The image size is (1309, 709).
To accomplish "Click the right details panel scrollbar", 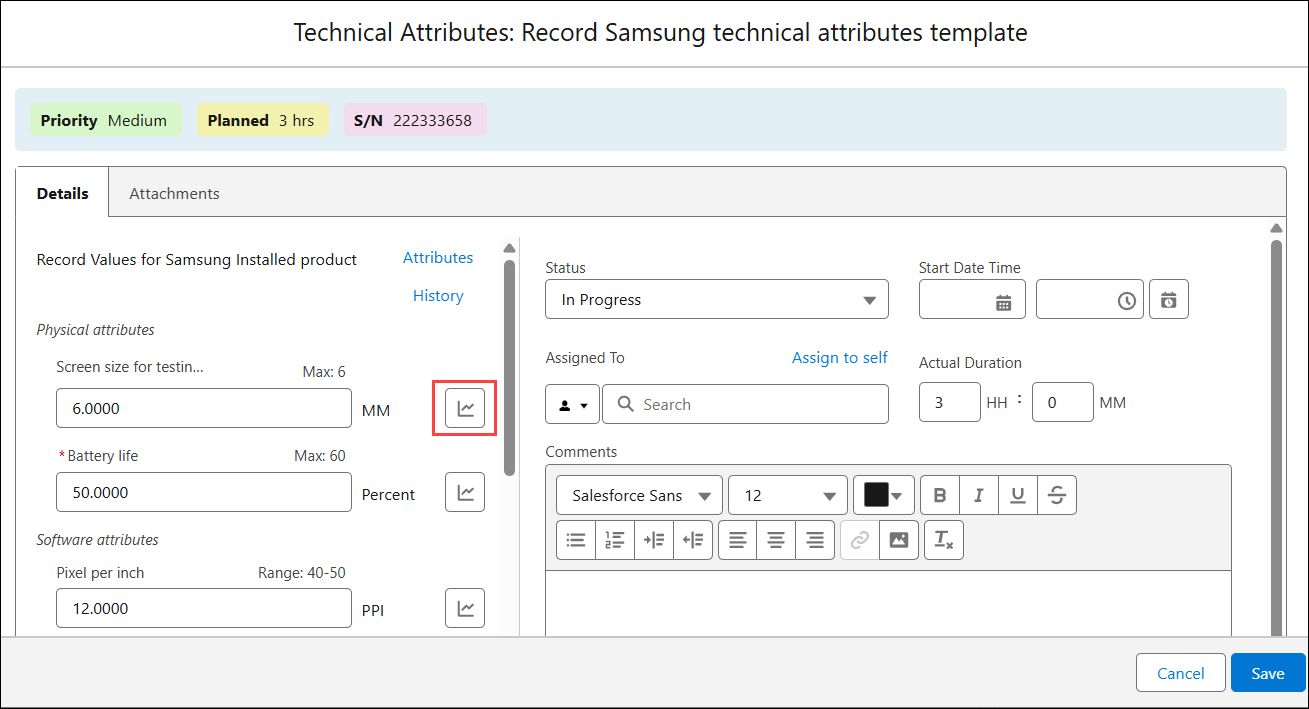I will [1276, 437].
